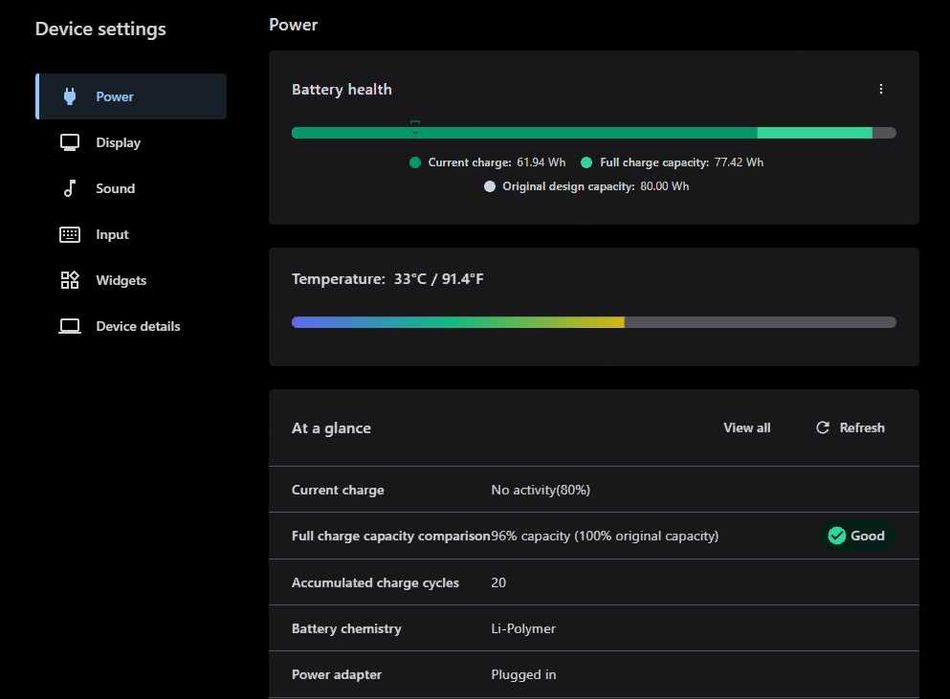Click the Accumulated charge cycles row
The image size is (950, 699).
[x=593, y=582]
